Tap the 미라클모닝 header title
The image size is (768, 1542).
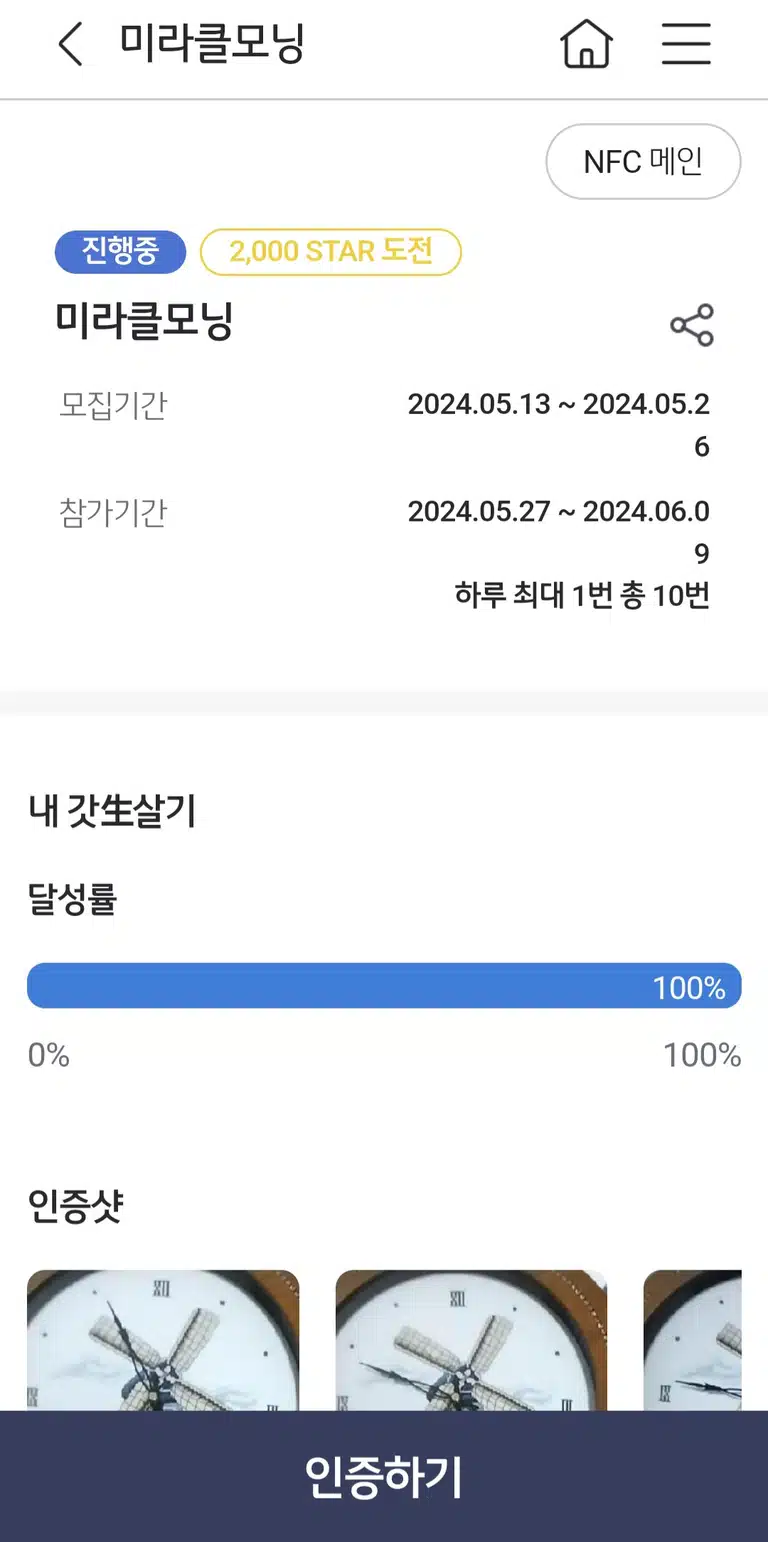[x=212, y=44]
